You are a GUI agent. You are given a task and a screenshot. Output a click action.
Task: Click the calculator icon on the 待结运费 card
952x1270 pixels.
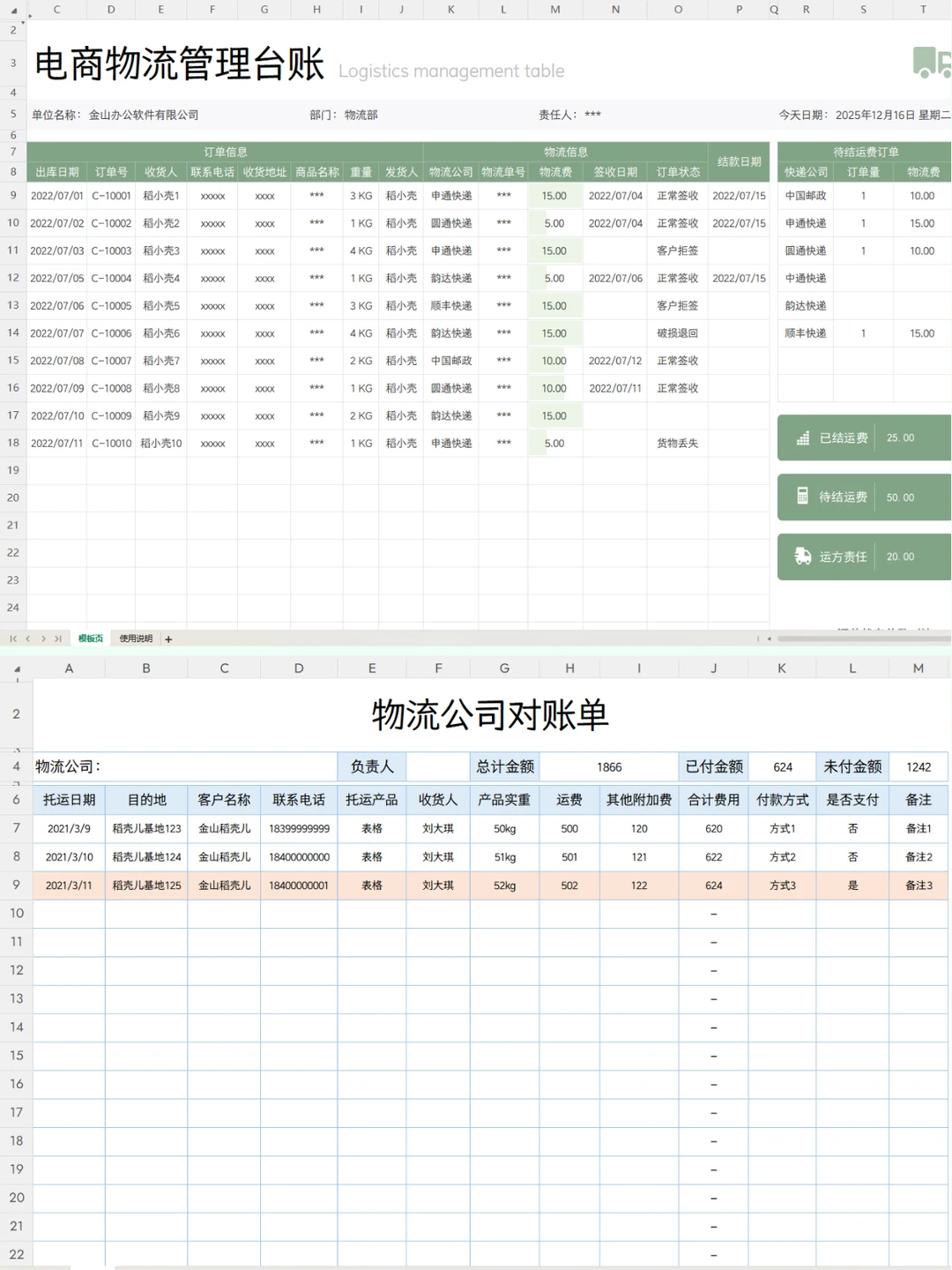802,497
